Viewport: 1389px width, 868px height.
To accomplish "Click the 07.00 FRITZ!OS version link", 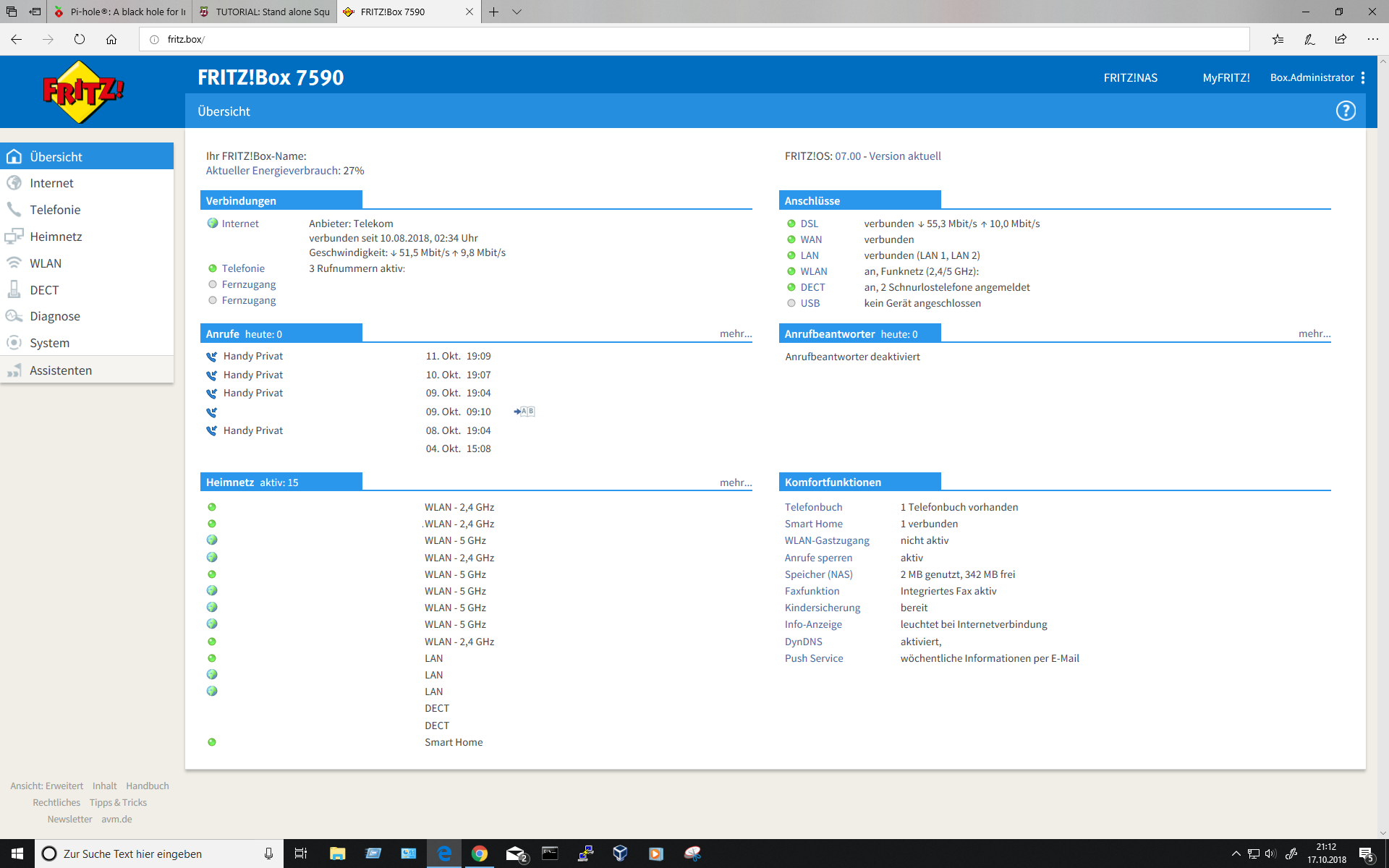I will (848, 156).
